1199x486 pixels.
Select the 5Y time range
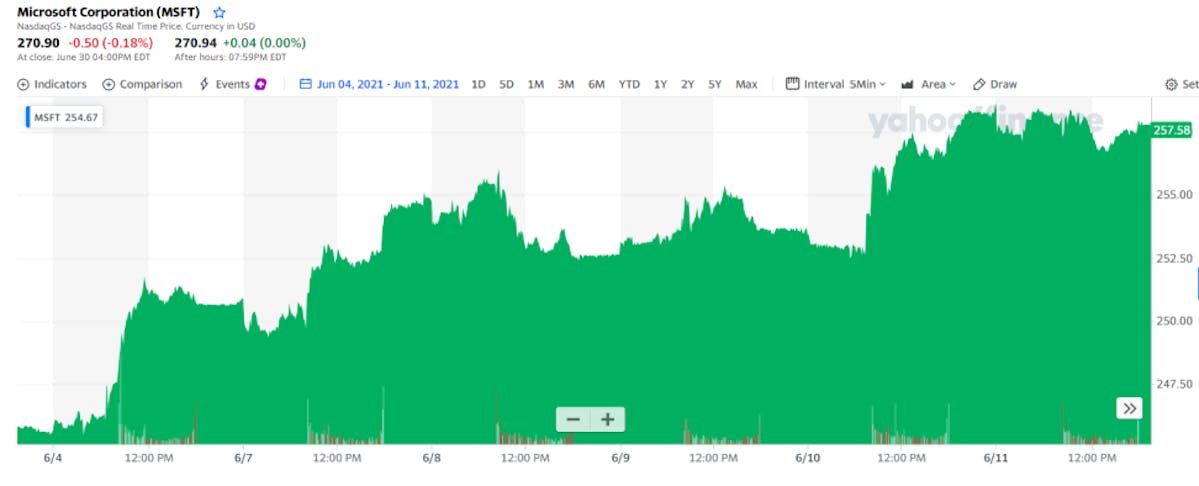coord(715,84)
